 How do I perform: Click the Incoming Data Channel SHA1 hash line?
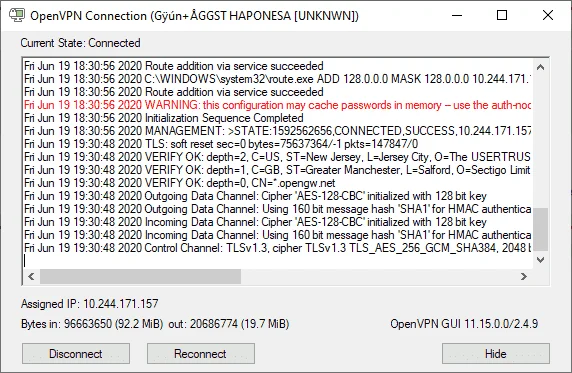click(277, 235)
